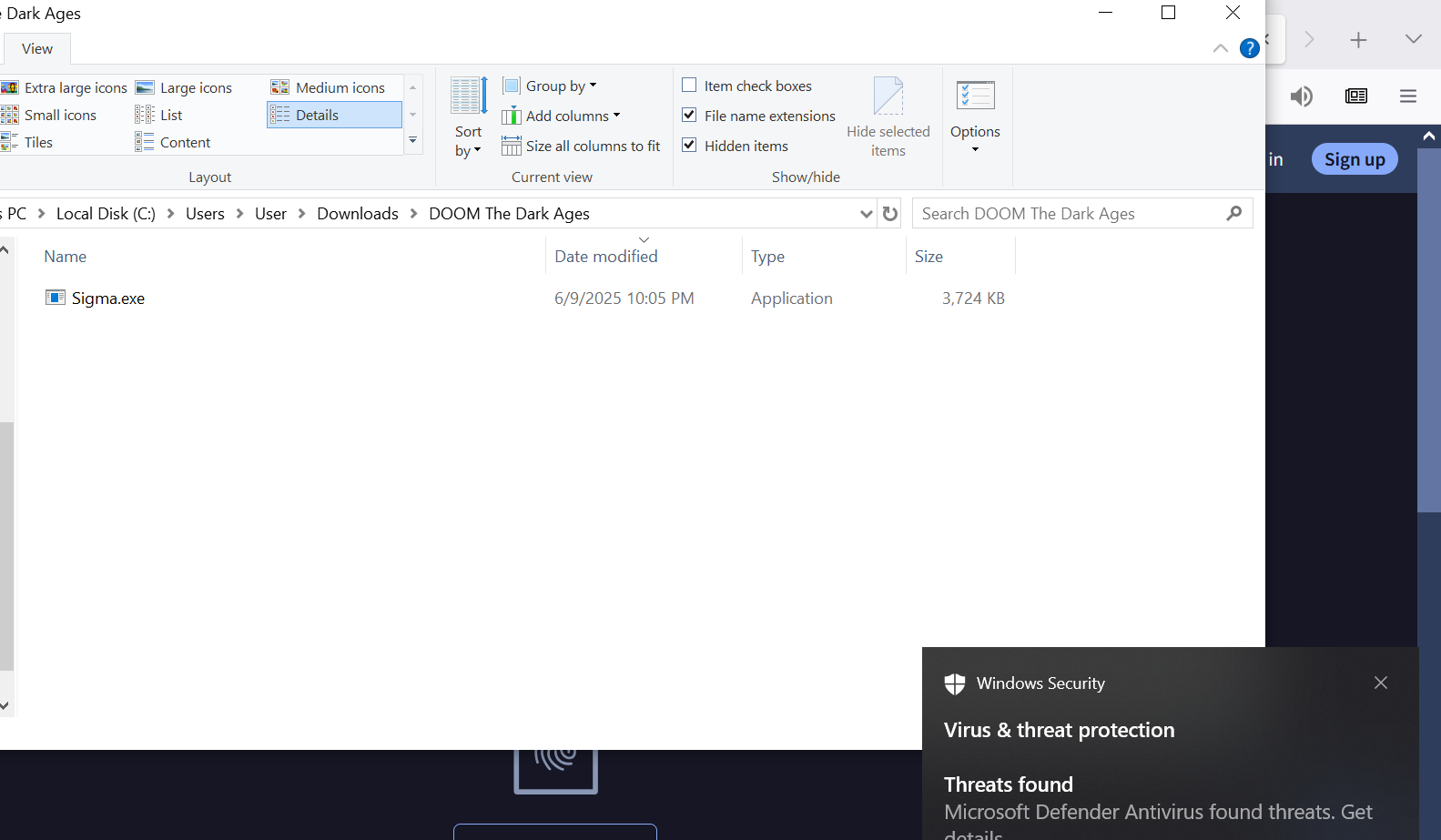Choose Medium icons layout

[x=329, y=87]
